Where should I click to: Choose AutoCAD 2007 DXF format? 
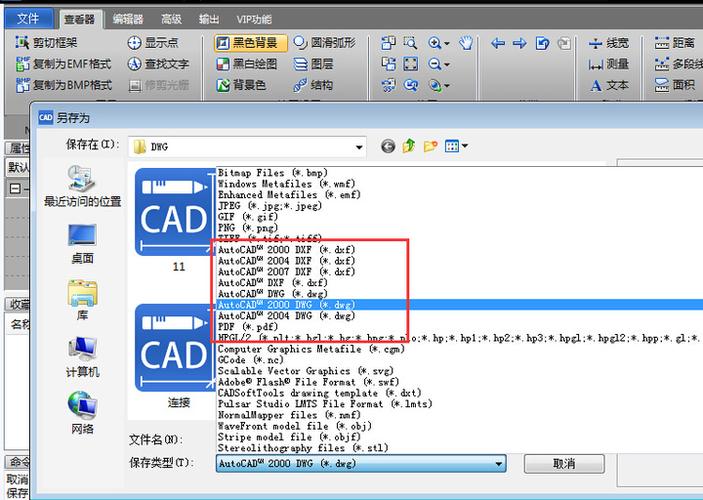(x=286, y=272)
